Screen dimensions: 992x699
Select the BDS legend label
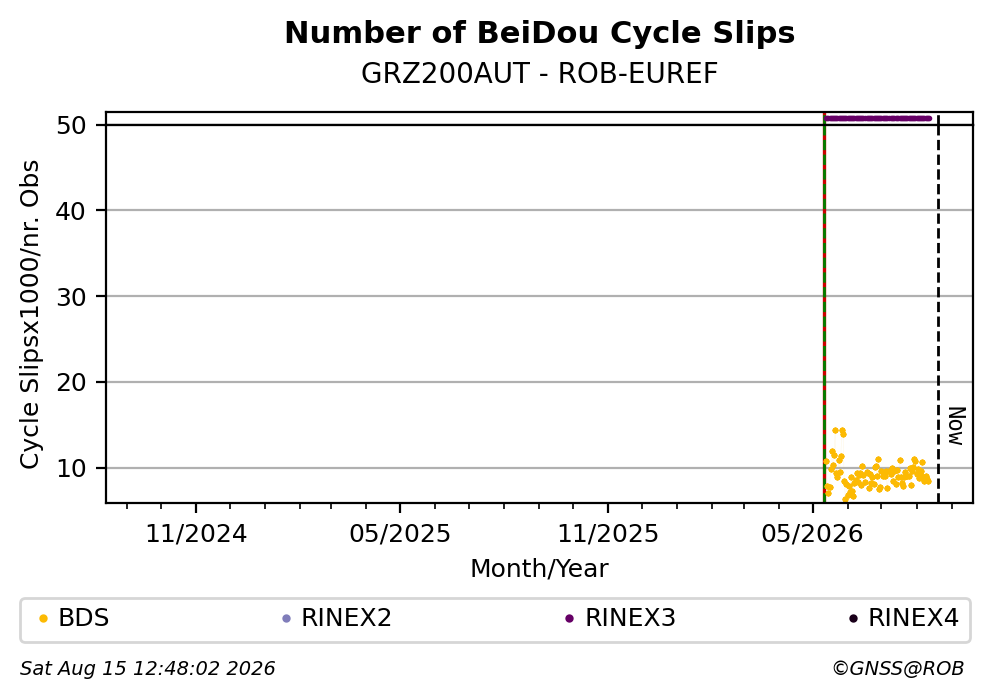(84, 618)
